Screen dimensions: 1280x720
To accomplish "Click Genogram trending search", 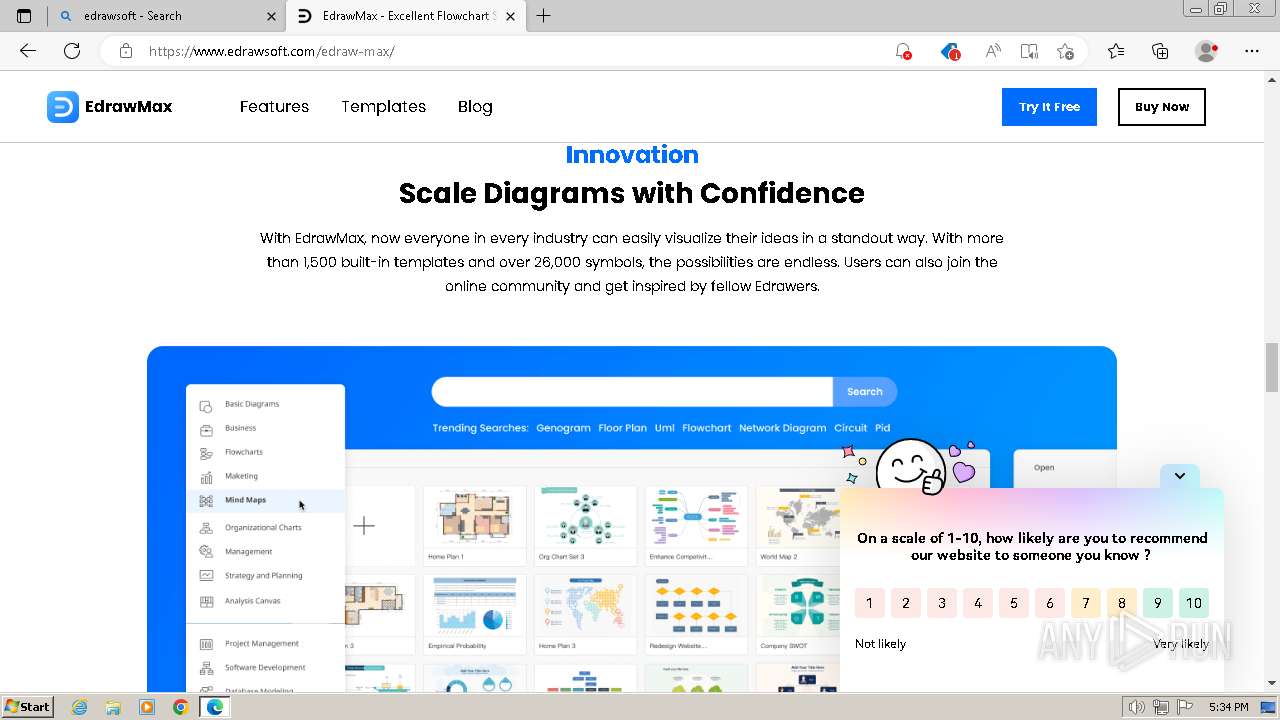I will (x=563, y=428).
